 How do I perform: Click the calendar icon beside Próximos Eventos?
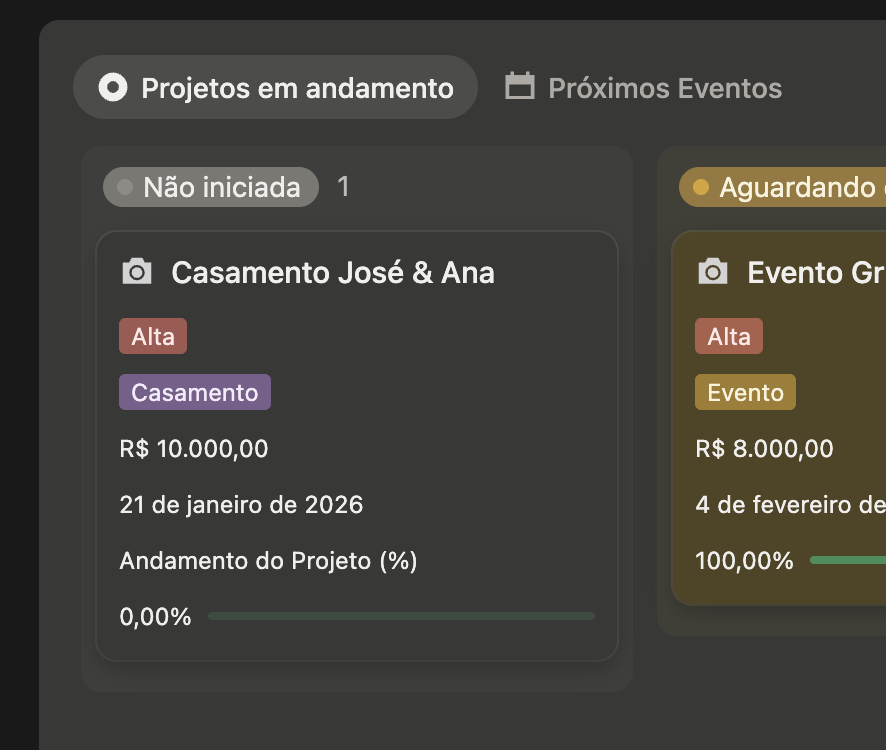coord(519,87)
